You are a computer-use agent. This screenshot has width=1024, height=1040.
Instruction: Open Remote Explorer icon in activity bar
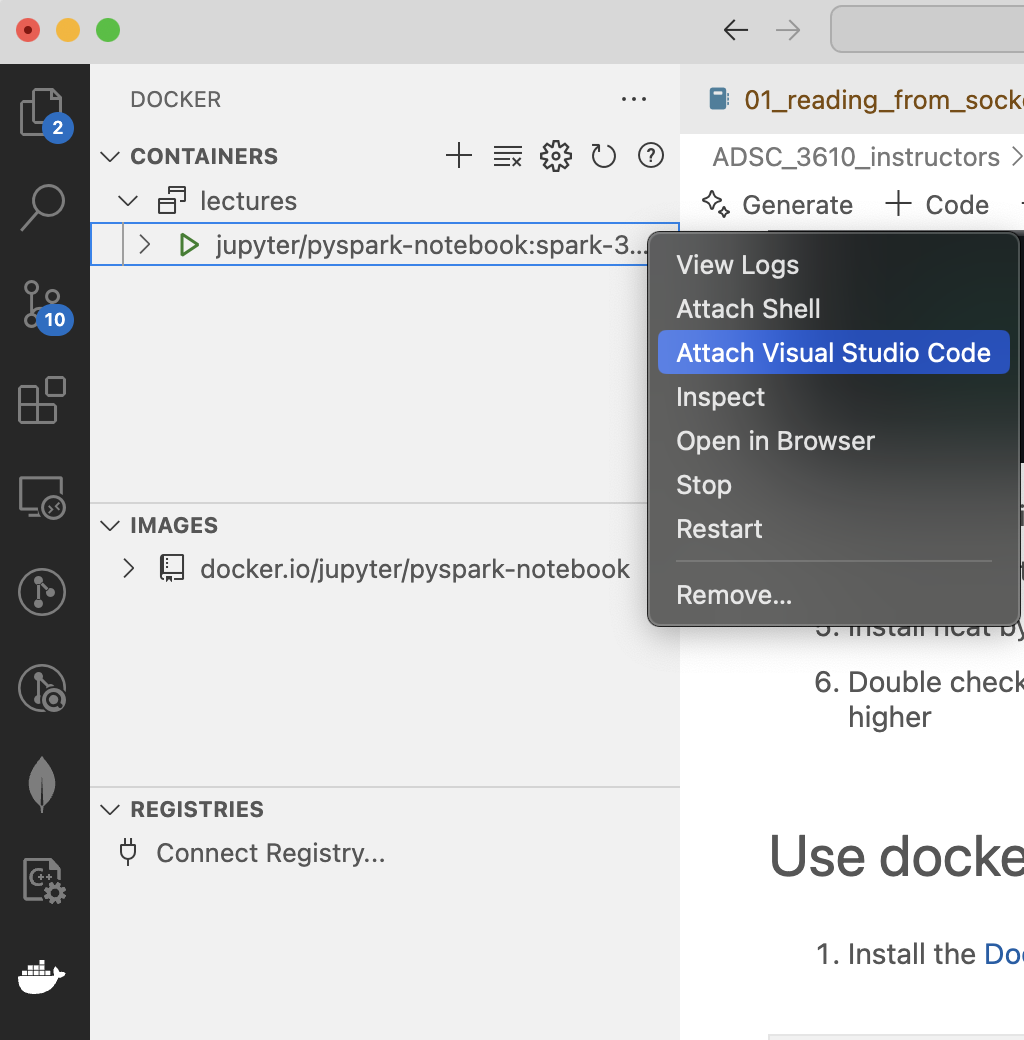[42, 497]
